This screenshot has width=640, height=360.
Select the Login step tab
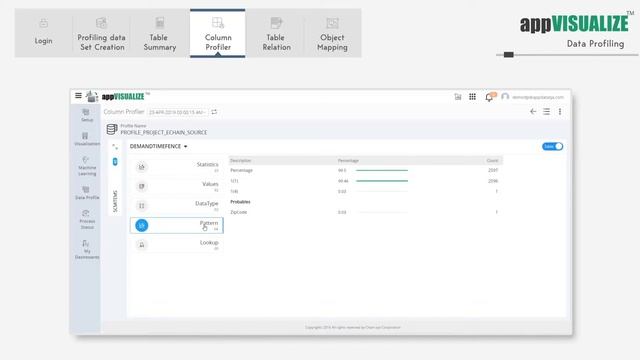(43, 33)
